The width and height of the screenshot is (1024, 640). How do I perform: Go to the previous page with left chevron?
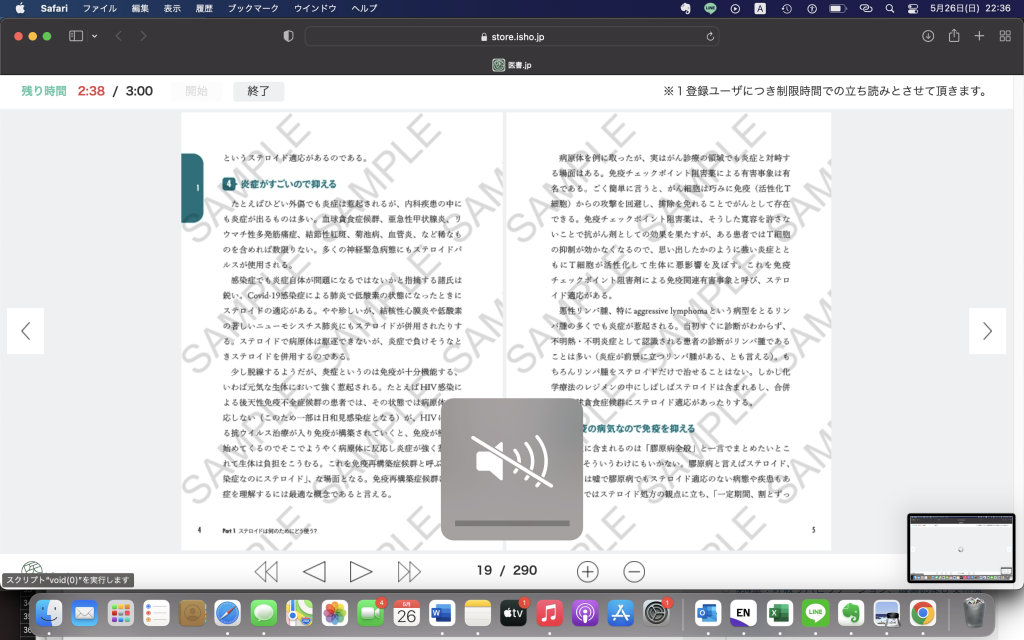tap(26, 331)
